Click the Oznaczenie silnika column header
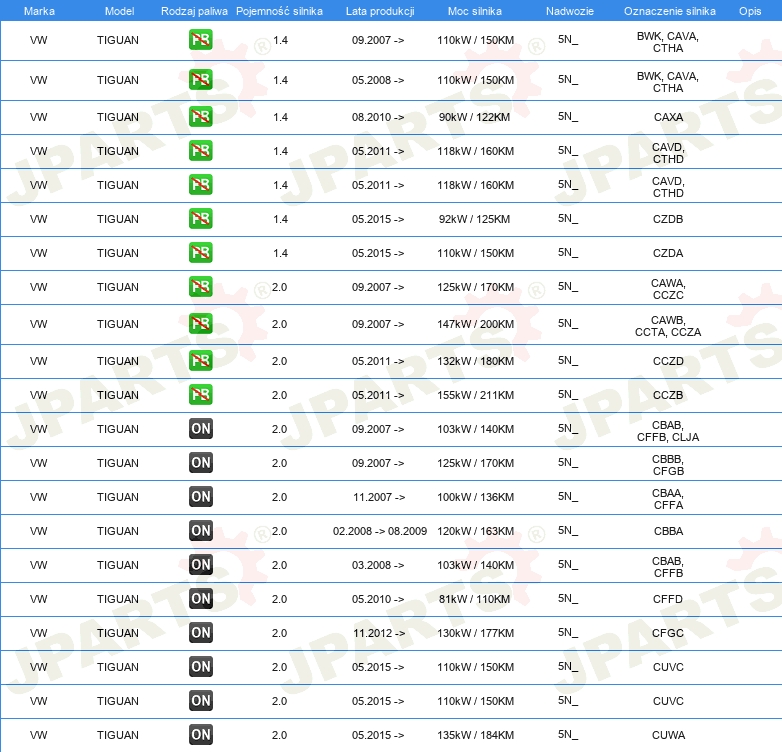The image size is (782, 752). (x=670, y=11)
